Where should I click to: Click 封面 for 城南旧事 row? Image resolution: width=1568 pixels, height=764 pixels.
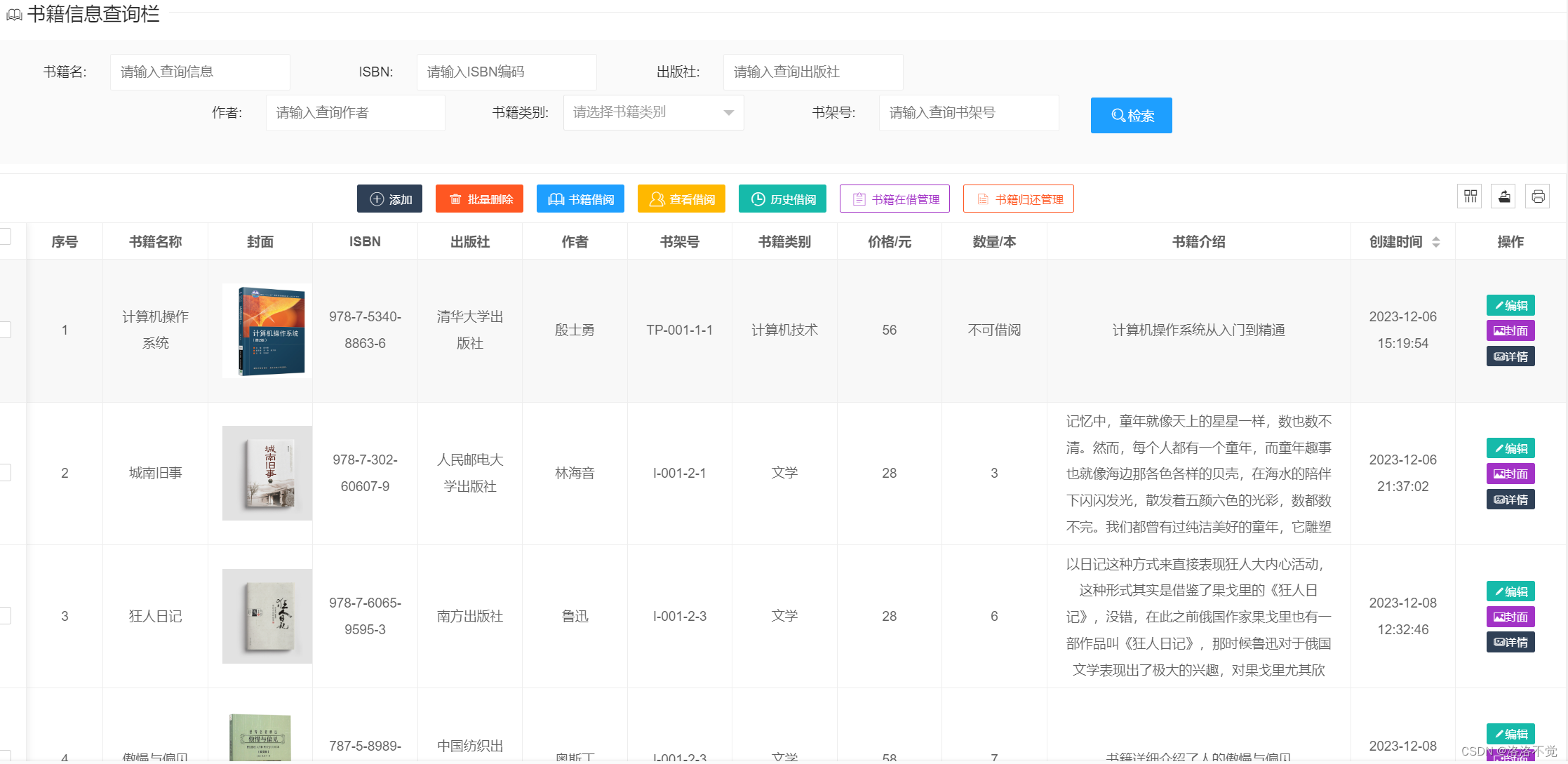[1510, 474]
